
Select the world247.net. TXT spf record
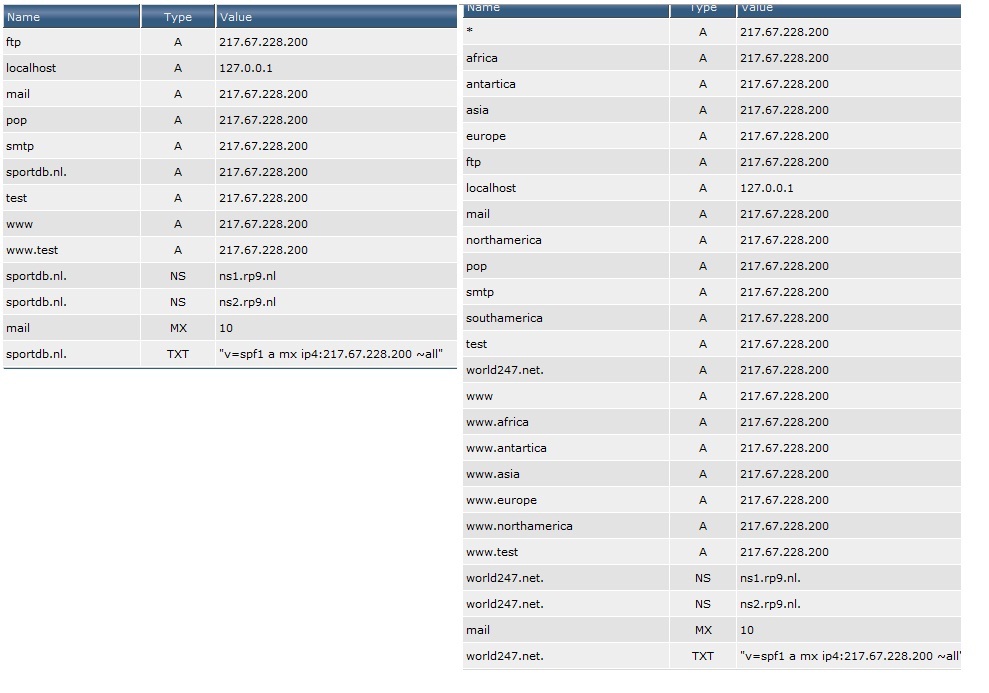[x=711, y=656]
